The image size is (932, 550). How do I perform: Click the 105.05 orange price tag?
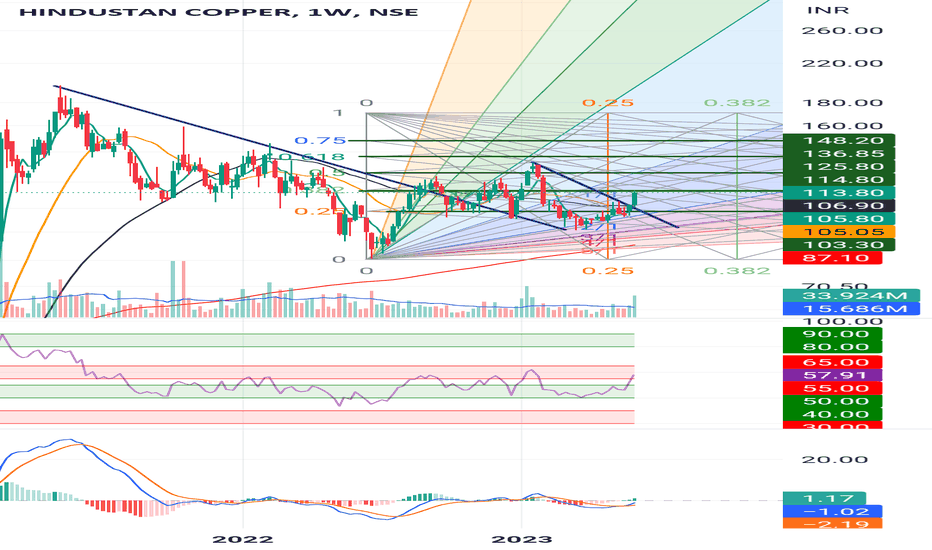[x=839, y=232]
